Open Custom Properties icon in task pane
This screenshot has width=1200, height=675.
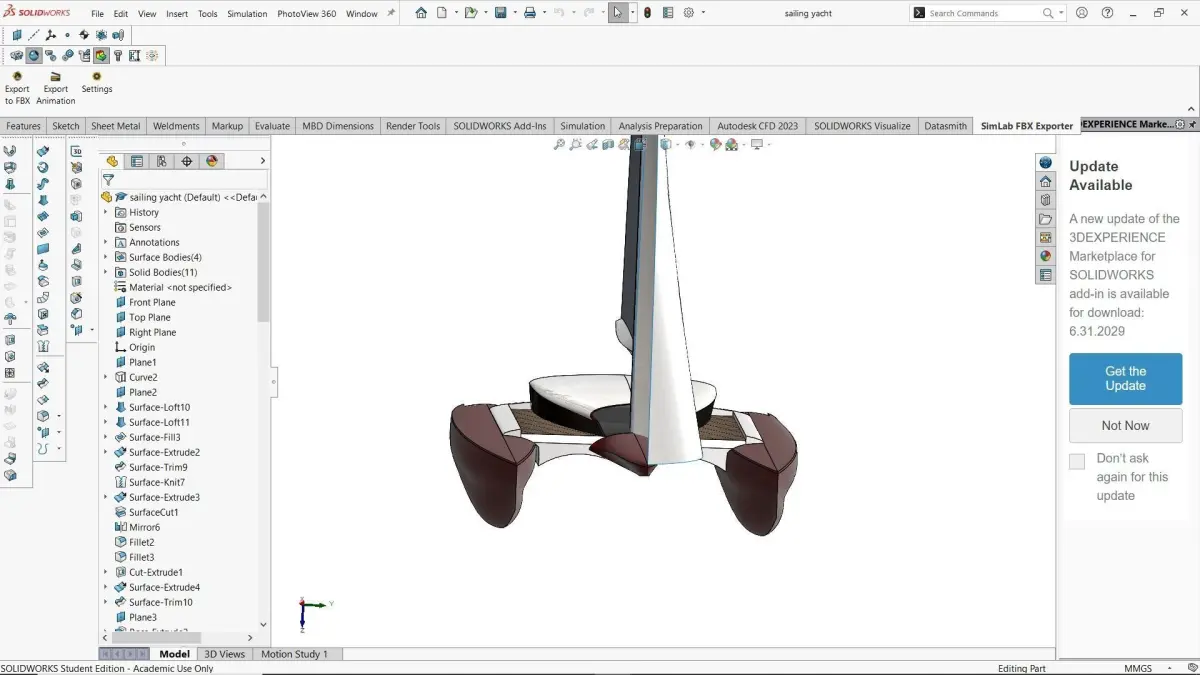point(1045,275)
